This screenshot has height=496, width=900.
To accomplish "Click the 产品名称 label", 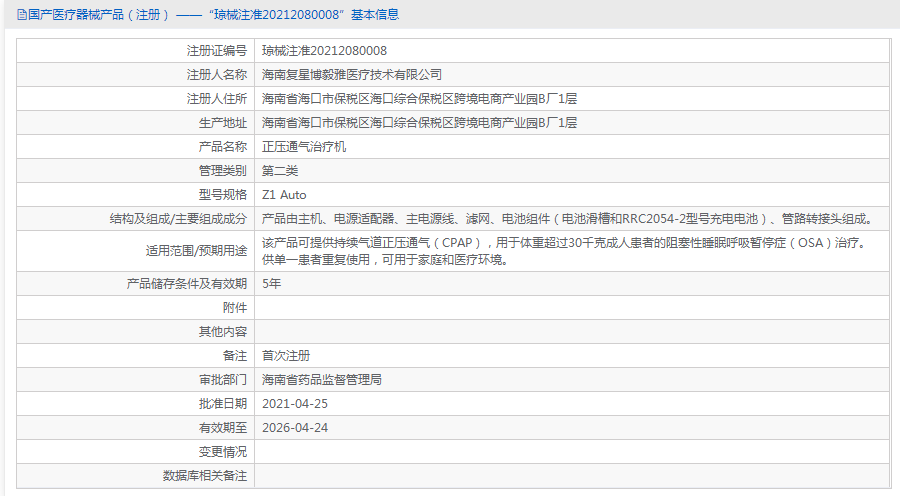I will tap(223, 148).
